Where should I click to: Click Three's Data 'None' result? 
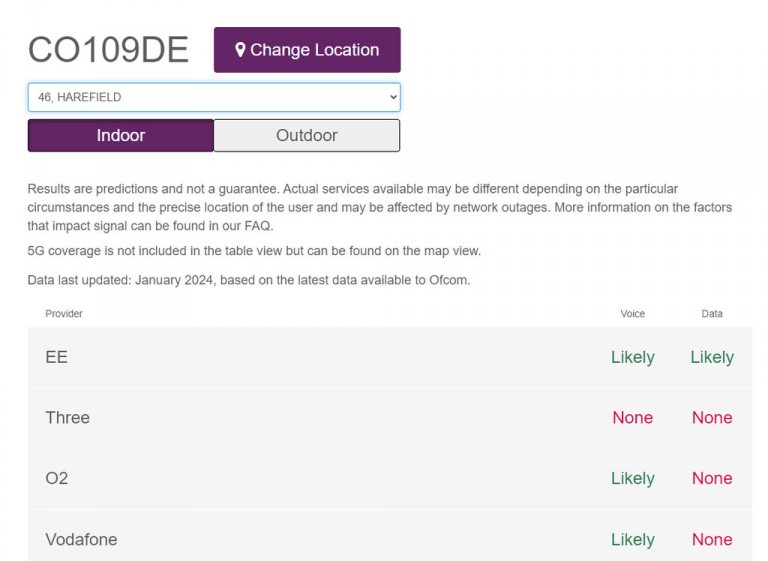point(712,418)
